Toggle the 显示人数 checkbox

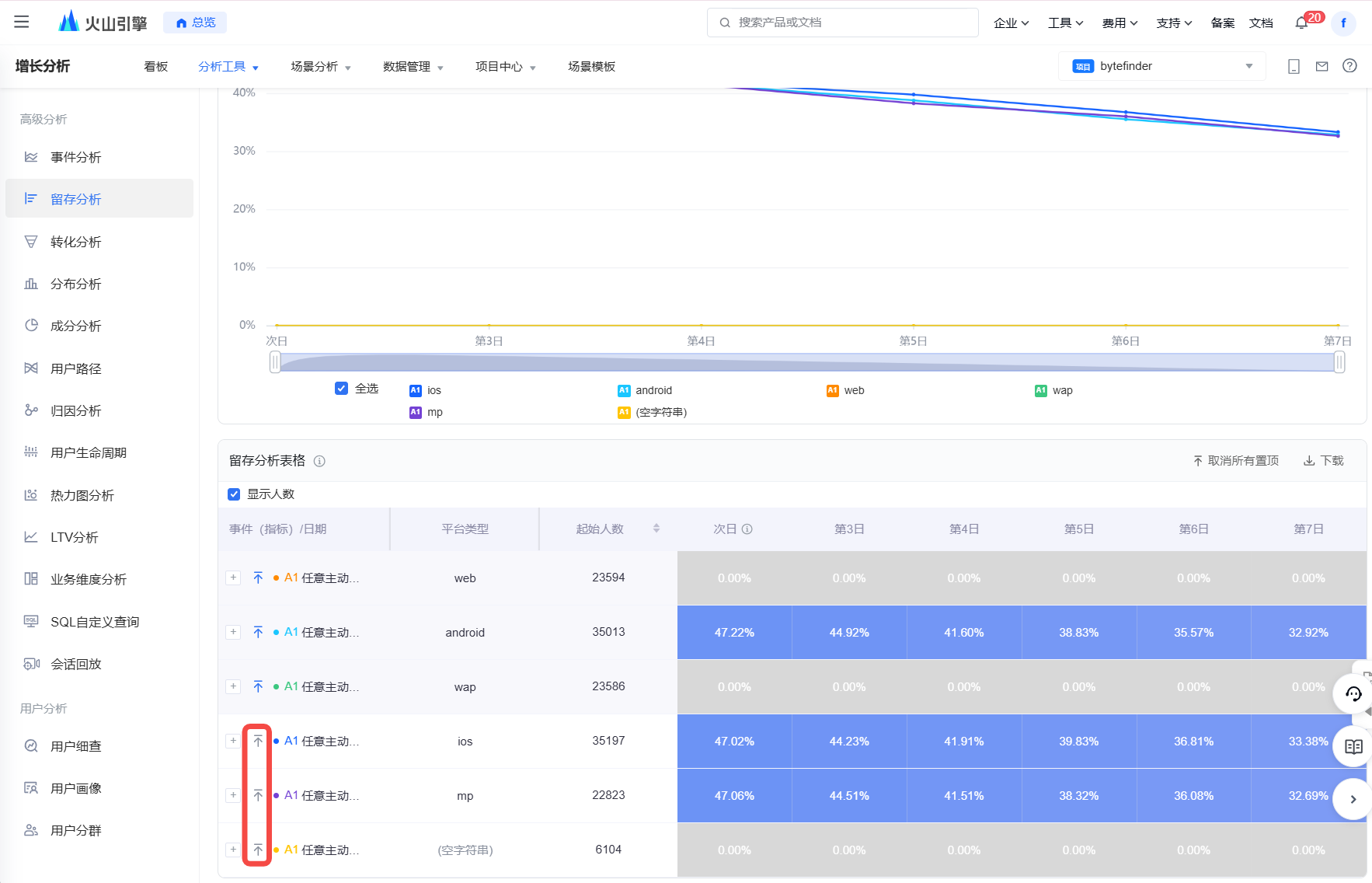click(x=234, y=494)
